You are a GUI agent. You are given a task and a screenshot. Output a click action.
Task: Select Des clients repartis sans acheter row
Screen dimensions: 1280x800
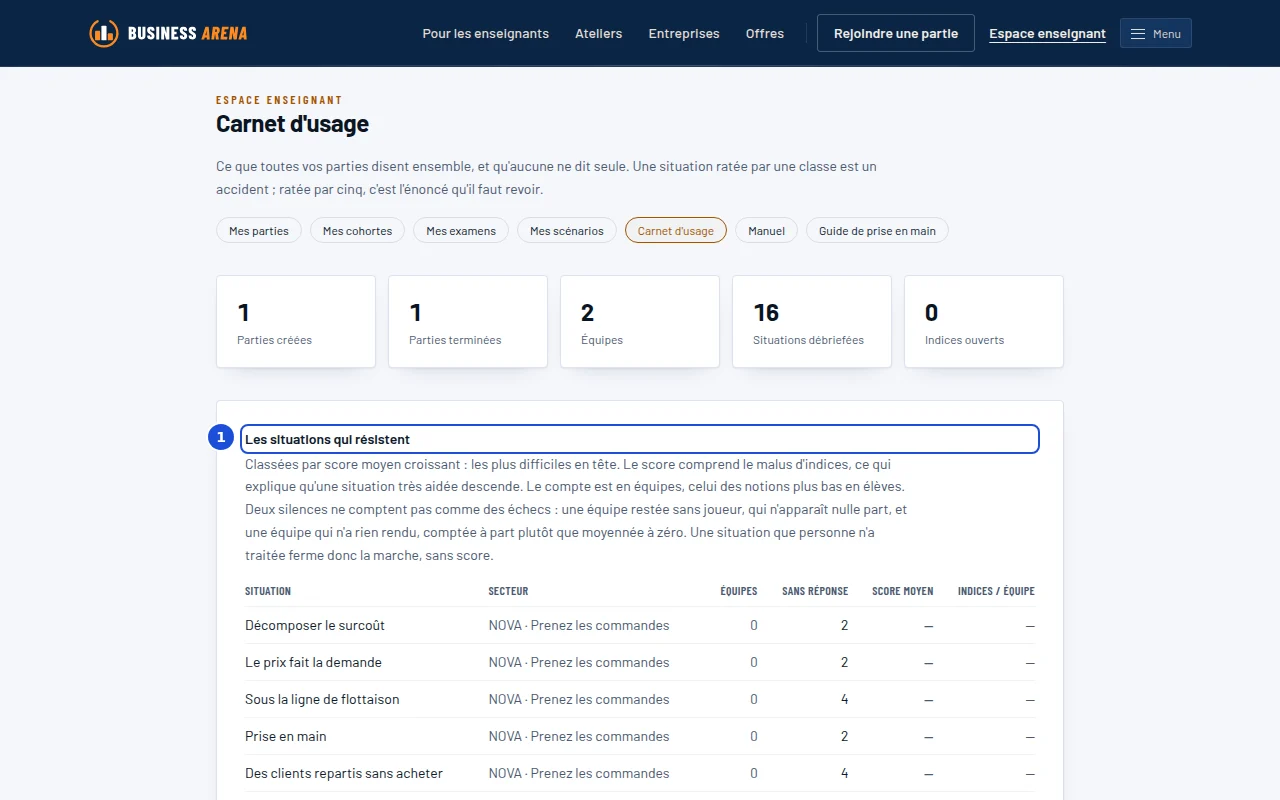coord(640,773)
